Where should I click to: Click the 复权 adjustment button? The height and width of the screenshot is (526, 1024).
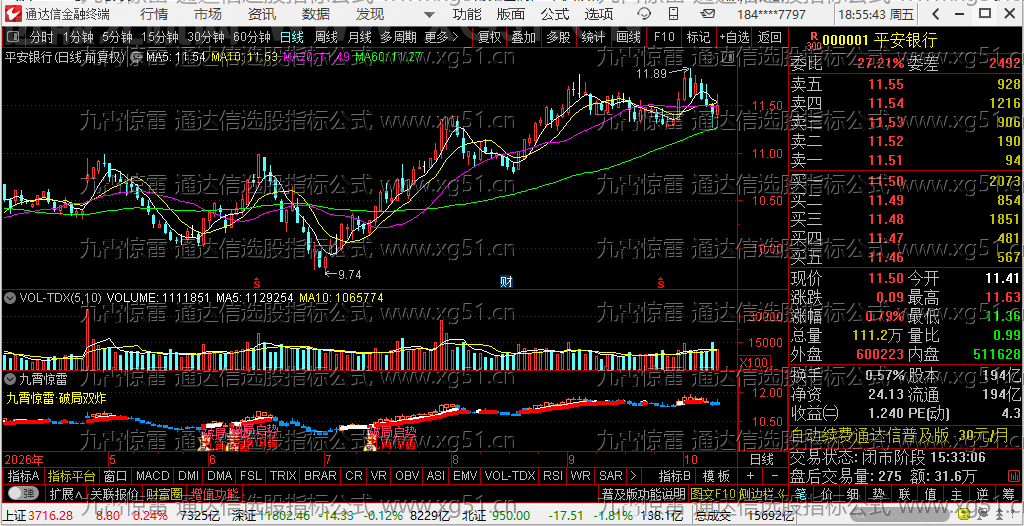pos(489,37)
